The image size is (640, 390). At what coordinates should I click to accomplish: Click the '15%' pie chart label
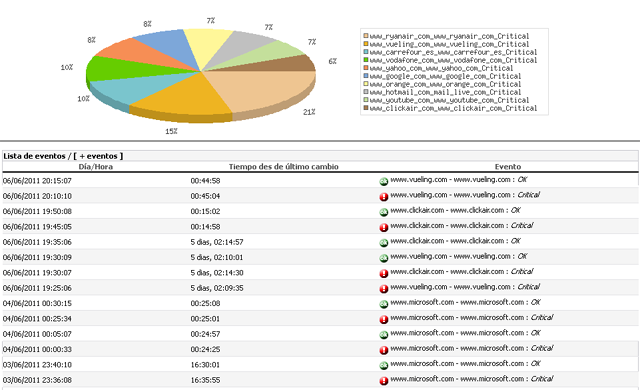click(171, 131)
